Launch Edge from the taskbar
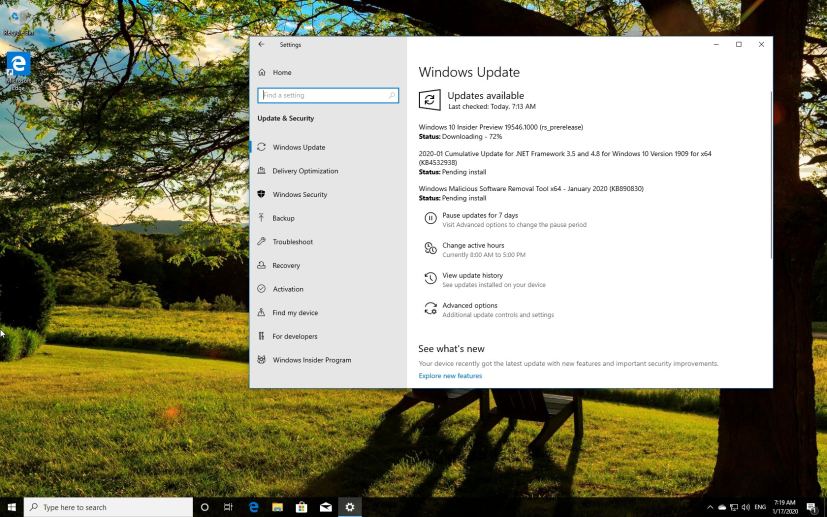Image resolution: width=827 pixels, height=517 pixels. click(254, 507)
